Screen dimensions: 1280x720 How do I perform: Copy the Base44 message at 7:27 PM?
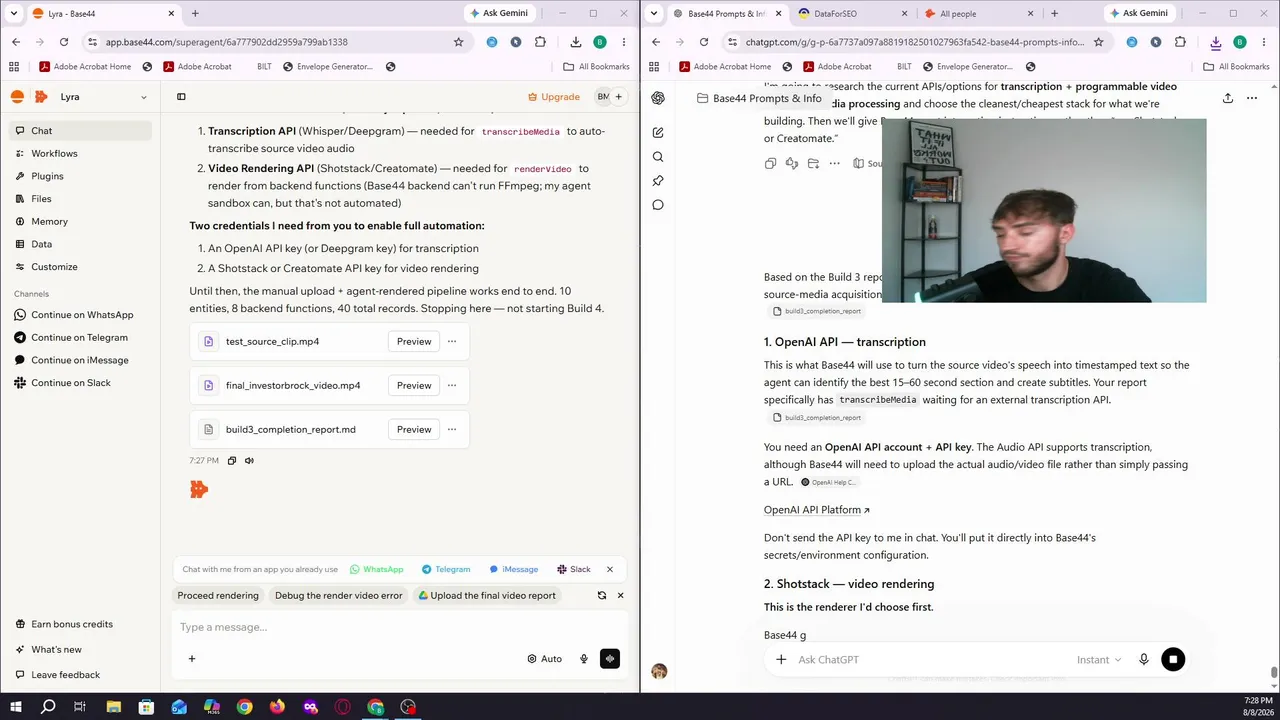click(x=232, y=461)
